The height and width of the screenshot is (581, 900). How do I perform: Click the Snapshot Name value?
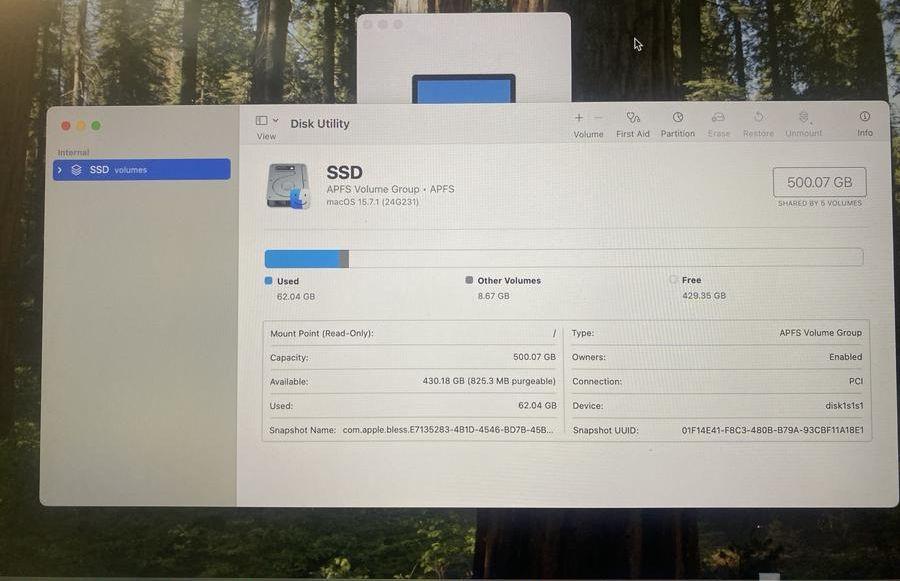point(448,429)
